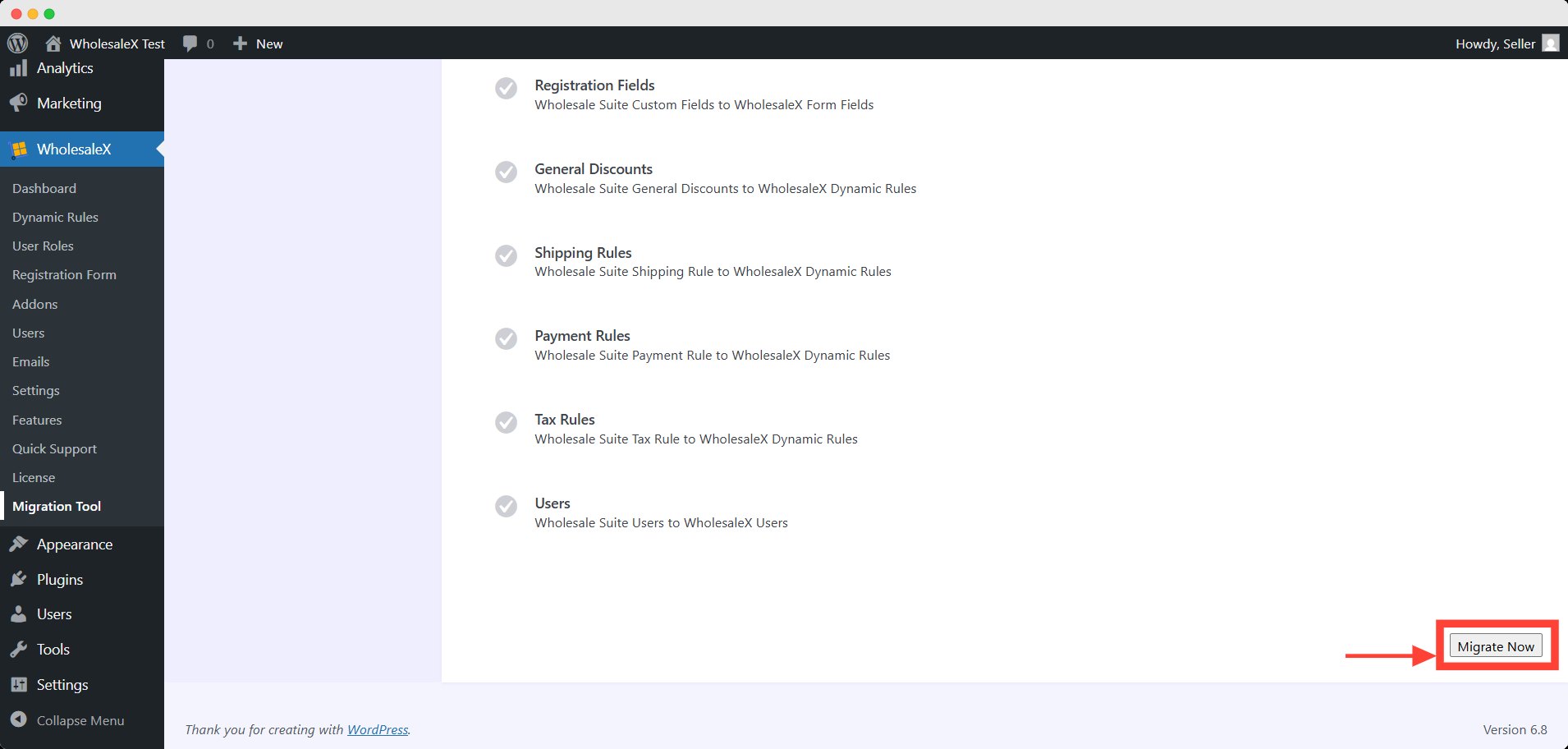Click the Users person icon in main menu
This screenshot has width=1568, height=749.
click(x=18, y=614)
